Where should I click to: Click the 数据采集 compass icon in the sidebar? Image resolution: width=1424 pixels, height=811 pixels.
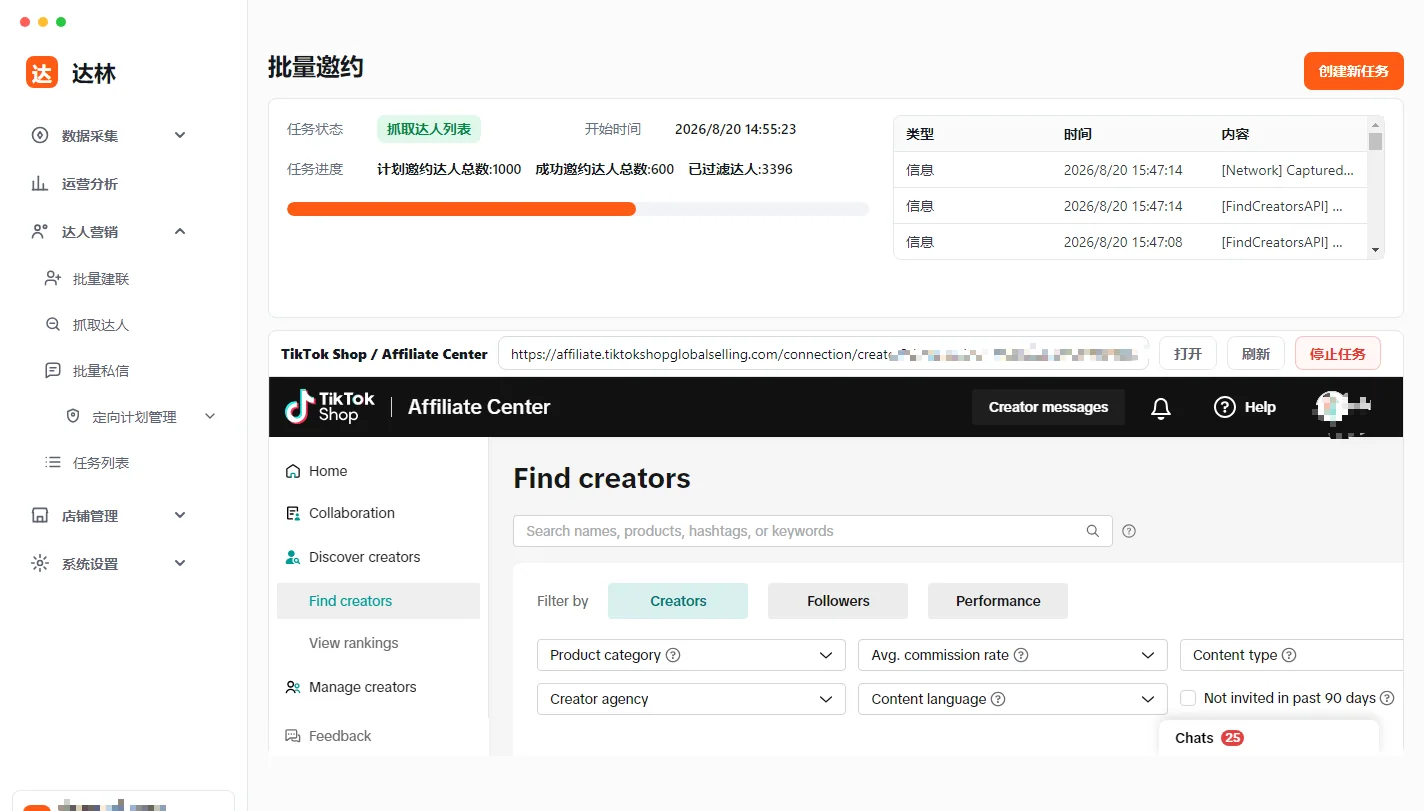coord(40,135)
